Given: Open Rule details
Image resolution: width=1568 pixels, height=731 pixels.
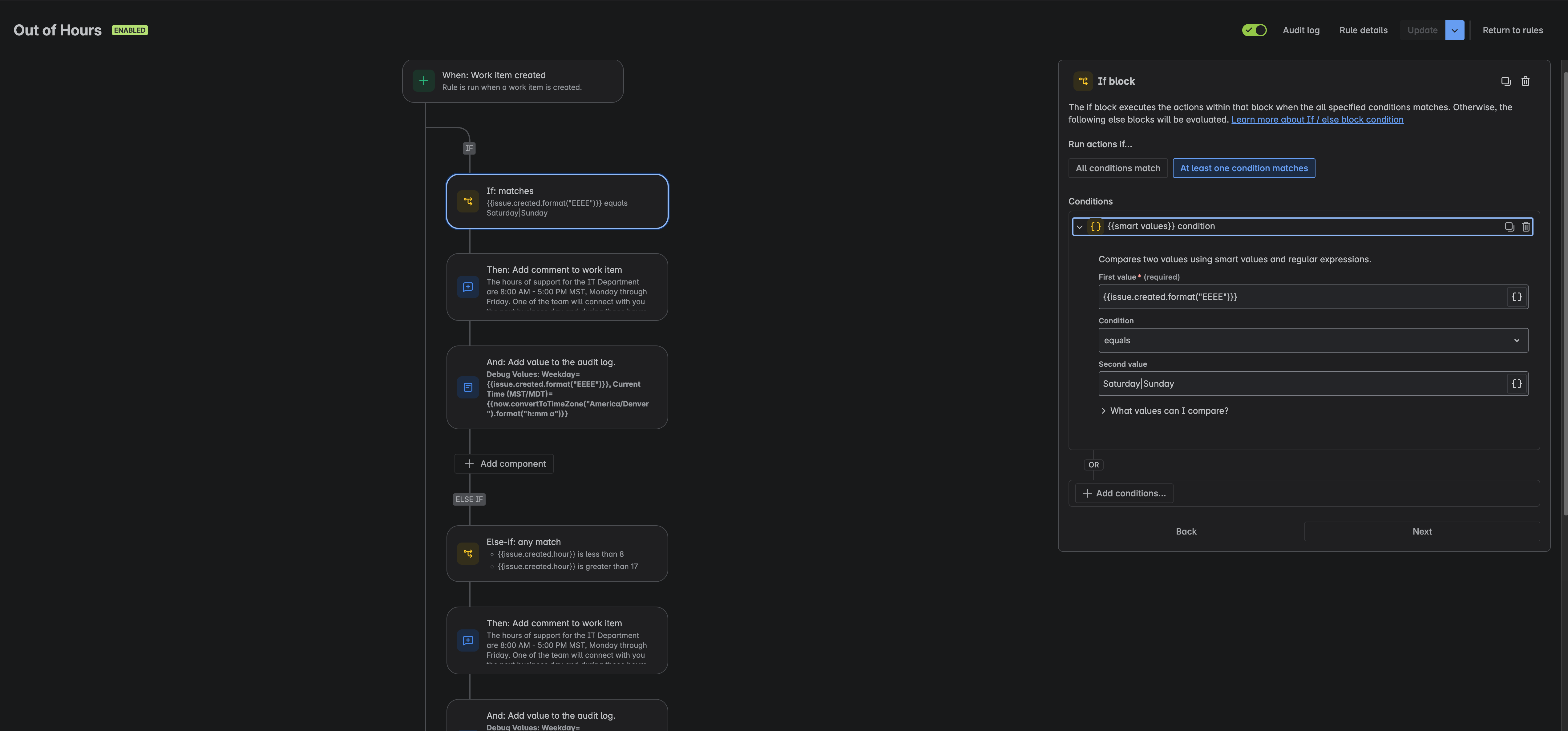Looking at the screenshot, I should 1363,30.
